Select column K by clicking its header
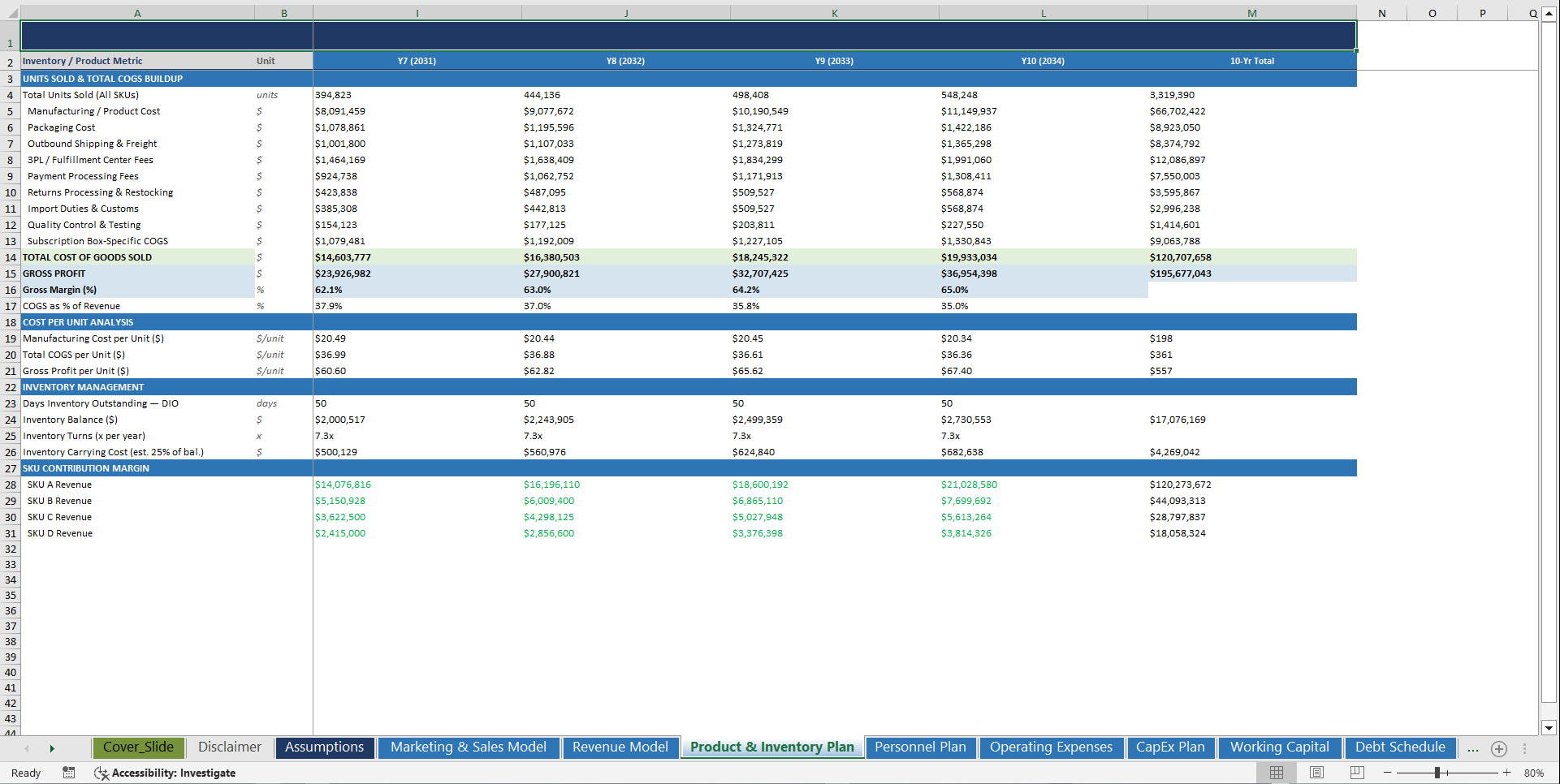Viewport: 1560px width, 784px height. tap(834, 13)
